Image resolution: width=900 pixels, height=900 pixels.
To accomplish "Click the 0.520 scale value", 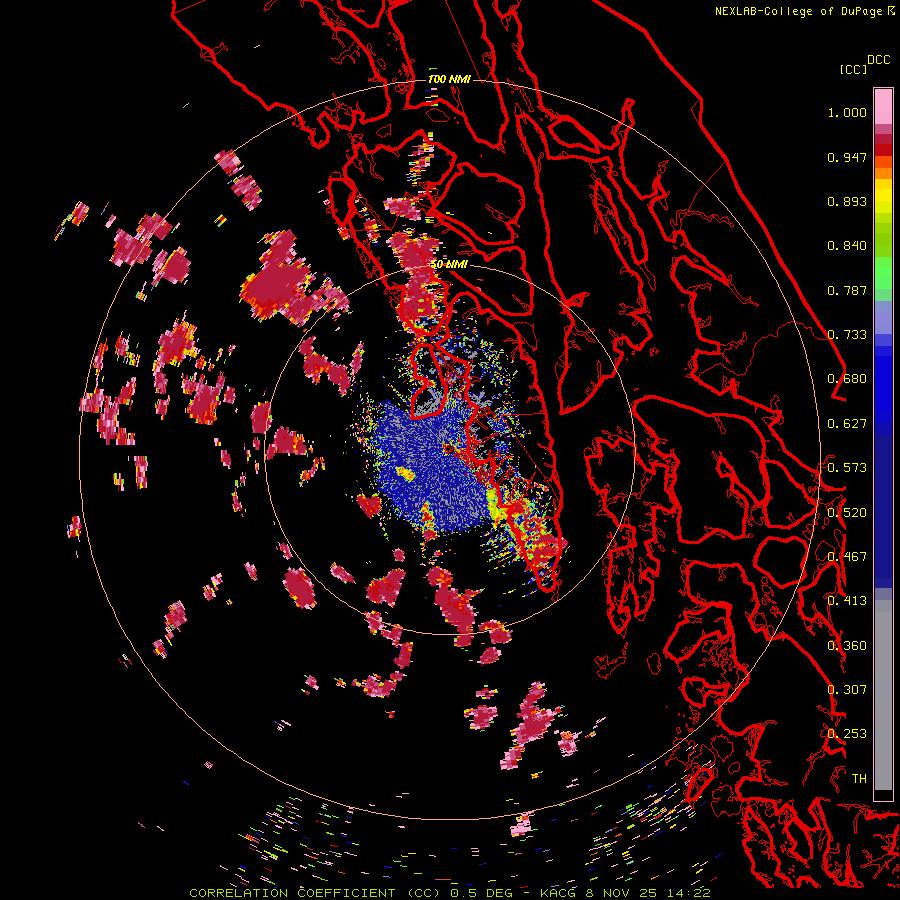I will [x=847, y=513].
